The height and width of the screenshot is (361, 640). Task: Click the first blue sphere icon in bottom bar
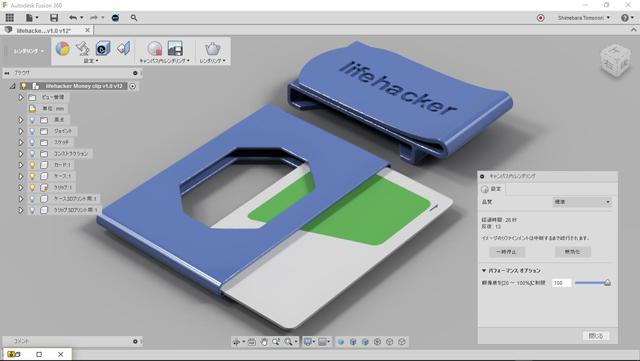(x=341, y=342)
